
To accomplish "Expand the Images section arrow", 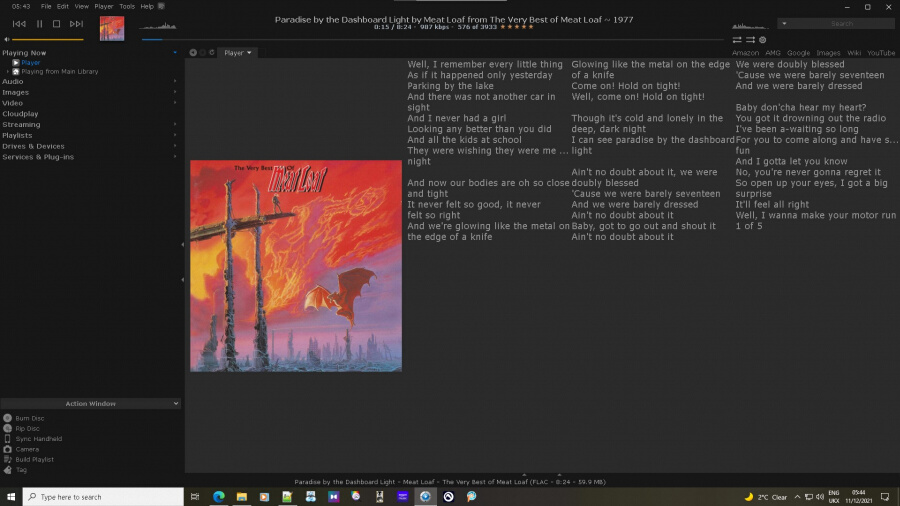I will click(175, 92).
